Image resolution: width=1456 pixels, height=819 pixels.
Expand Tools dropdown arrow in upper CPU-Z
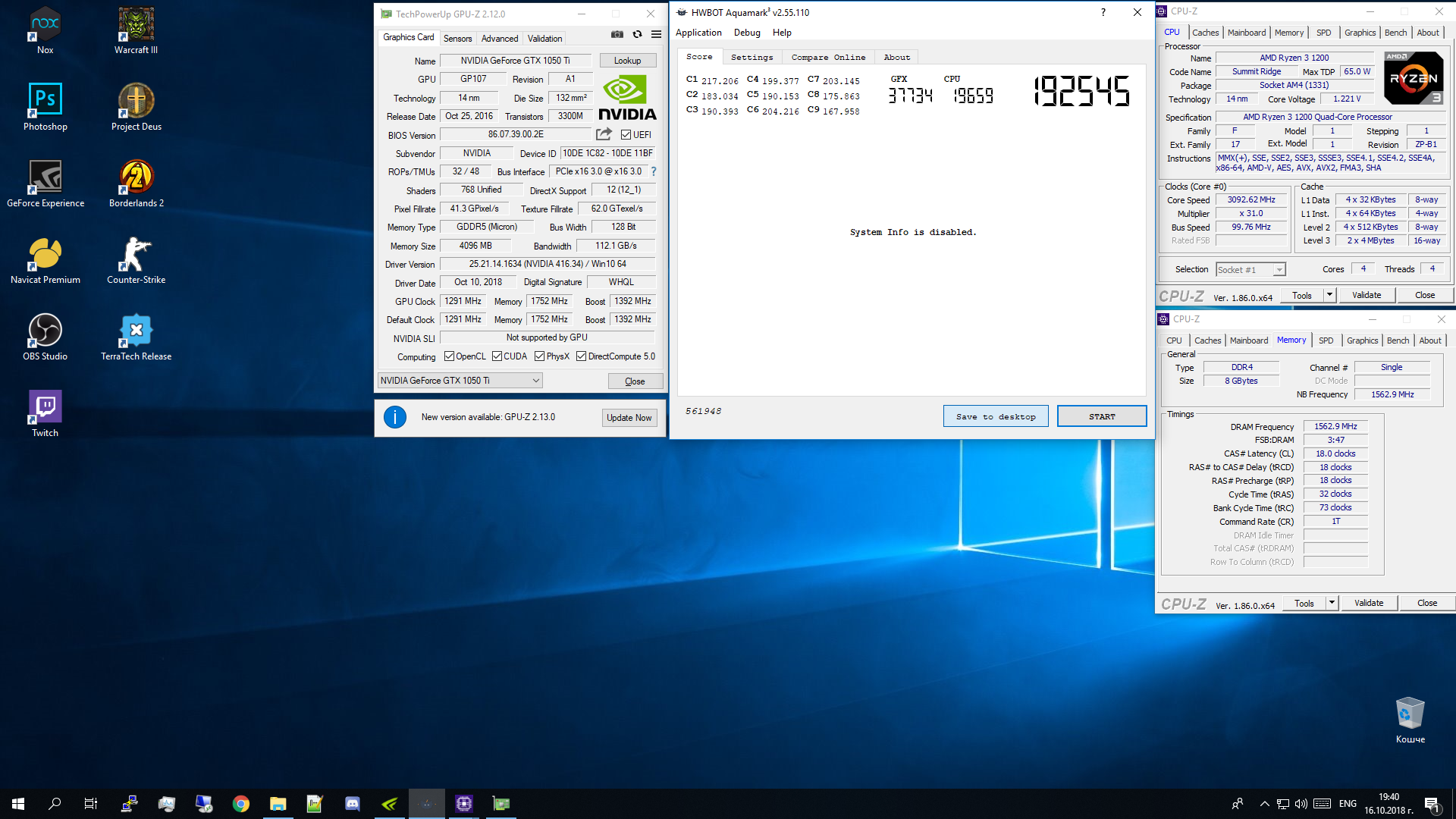point(1329,295)
